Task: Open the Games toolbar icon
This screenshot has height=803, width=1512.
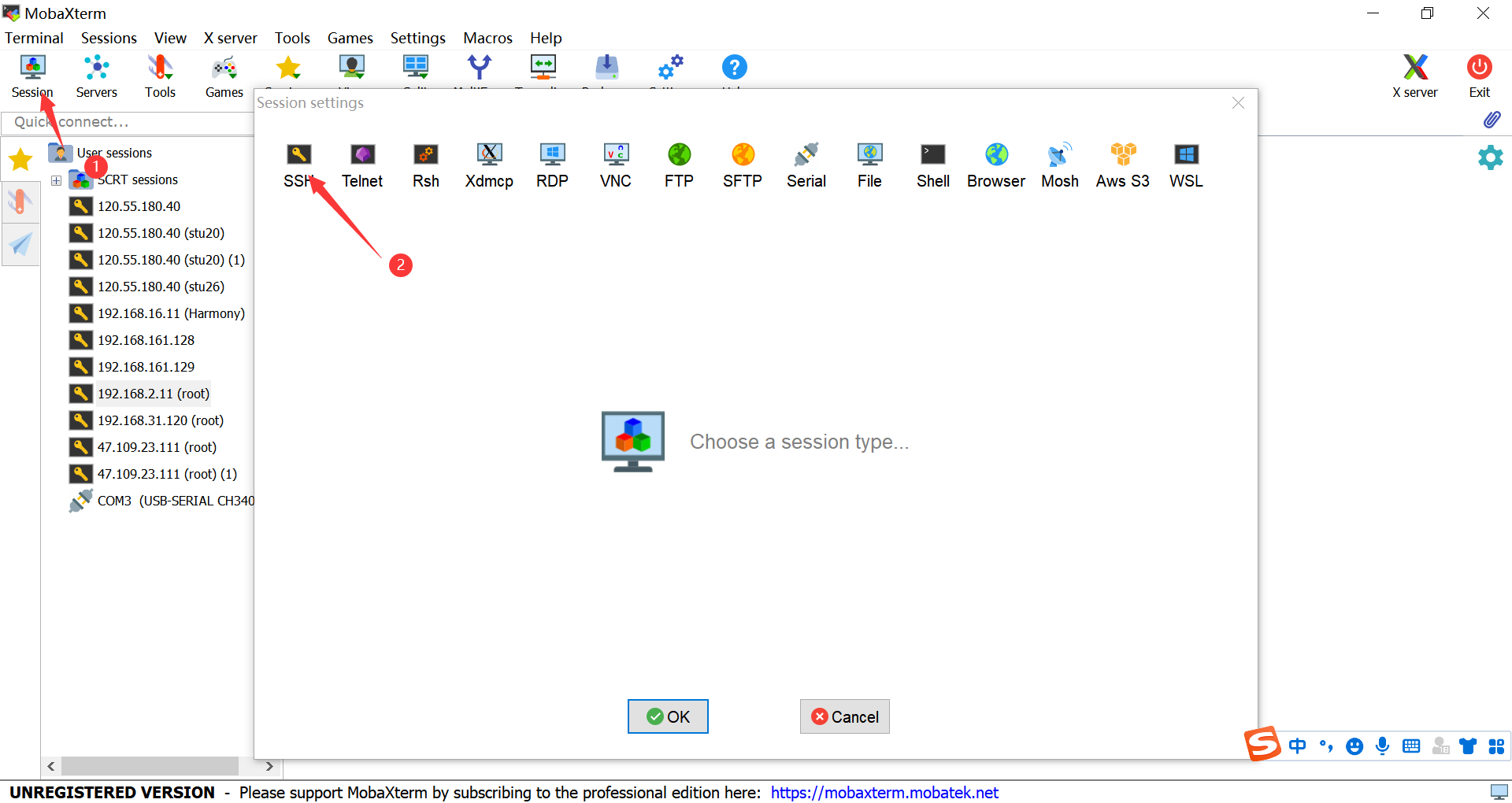Action: [224, 76]
